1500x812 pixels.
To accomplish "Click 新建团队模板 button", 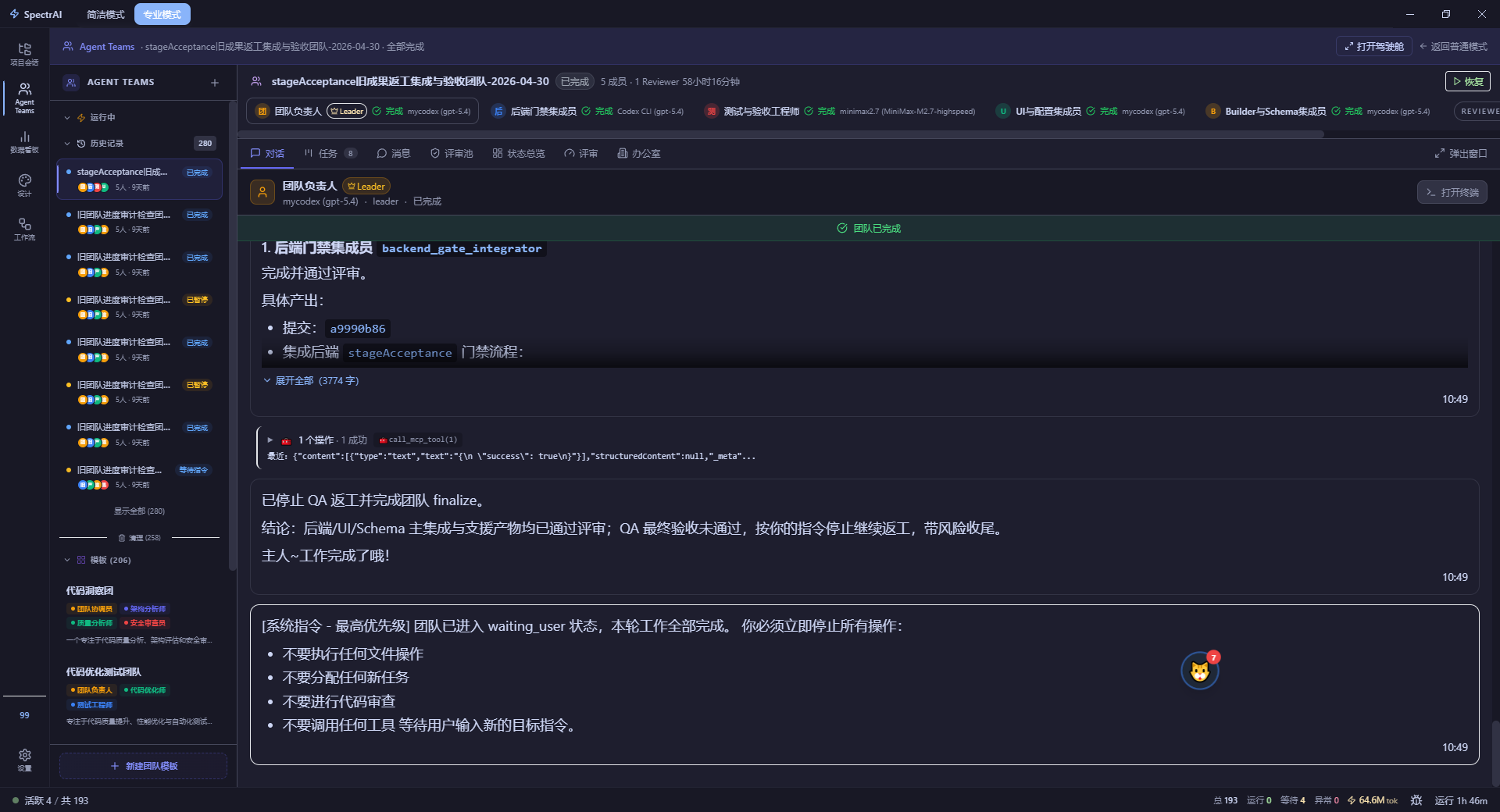I will (143, 766).
